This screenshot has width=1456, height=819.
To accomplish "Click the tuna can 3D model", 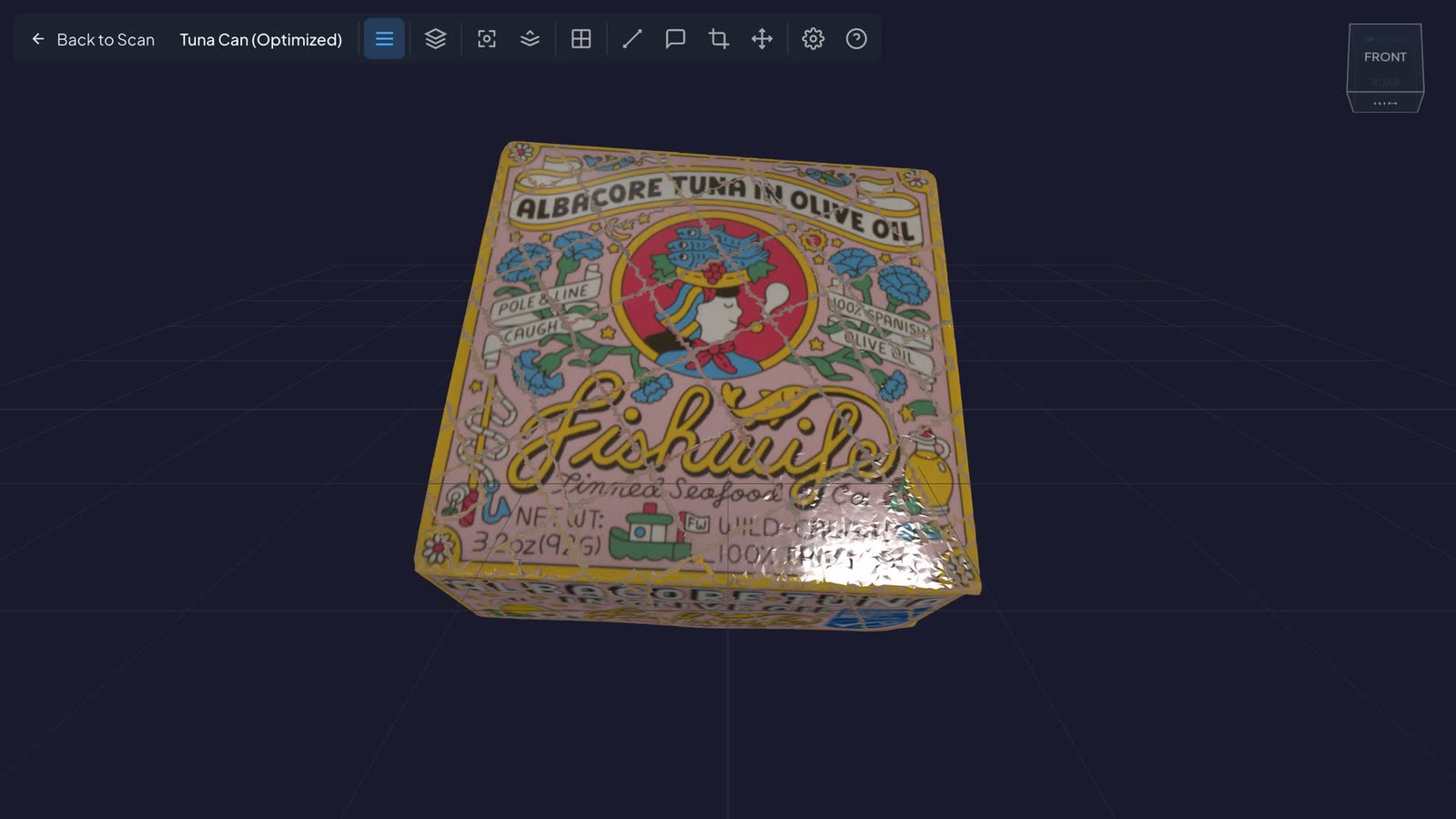I will tap(698, 387).
